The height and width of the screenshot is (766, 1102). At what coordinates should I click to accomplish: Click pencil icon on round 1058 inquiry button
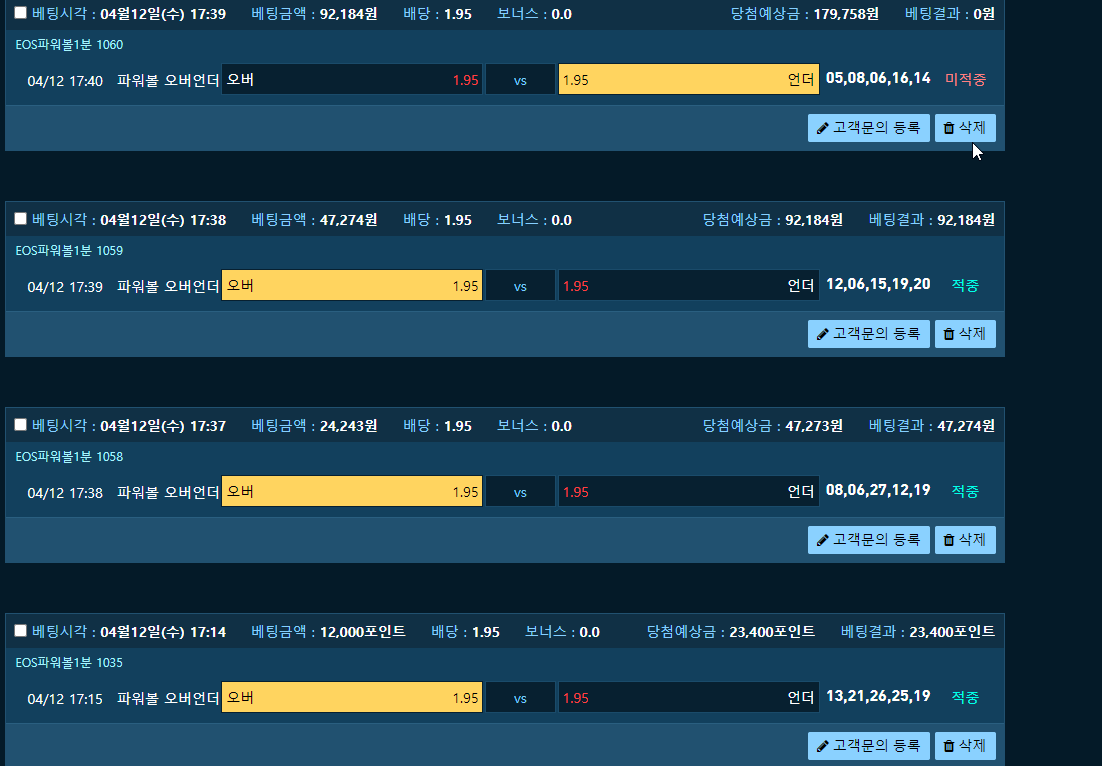[822, 540]
